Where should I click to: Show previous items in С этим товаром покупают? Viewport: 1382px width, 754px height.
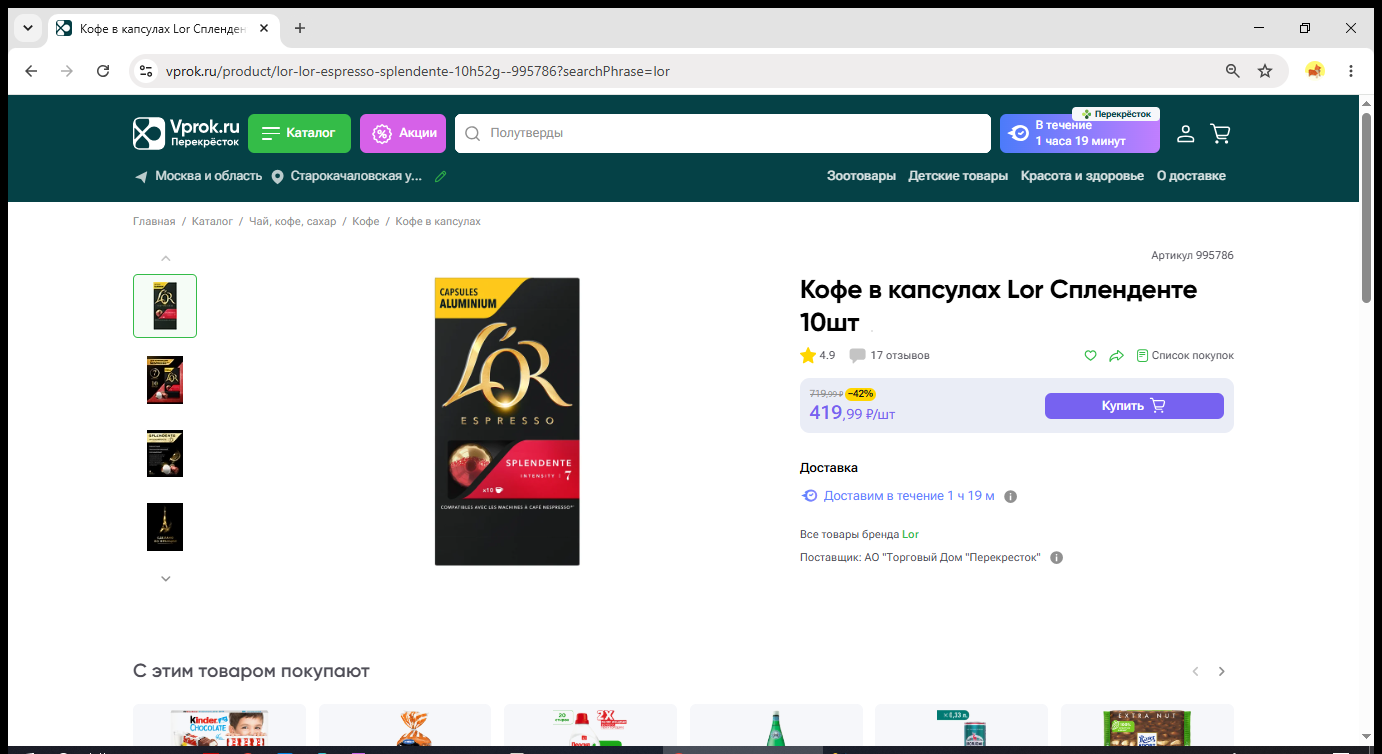tap(1195, 671)
